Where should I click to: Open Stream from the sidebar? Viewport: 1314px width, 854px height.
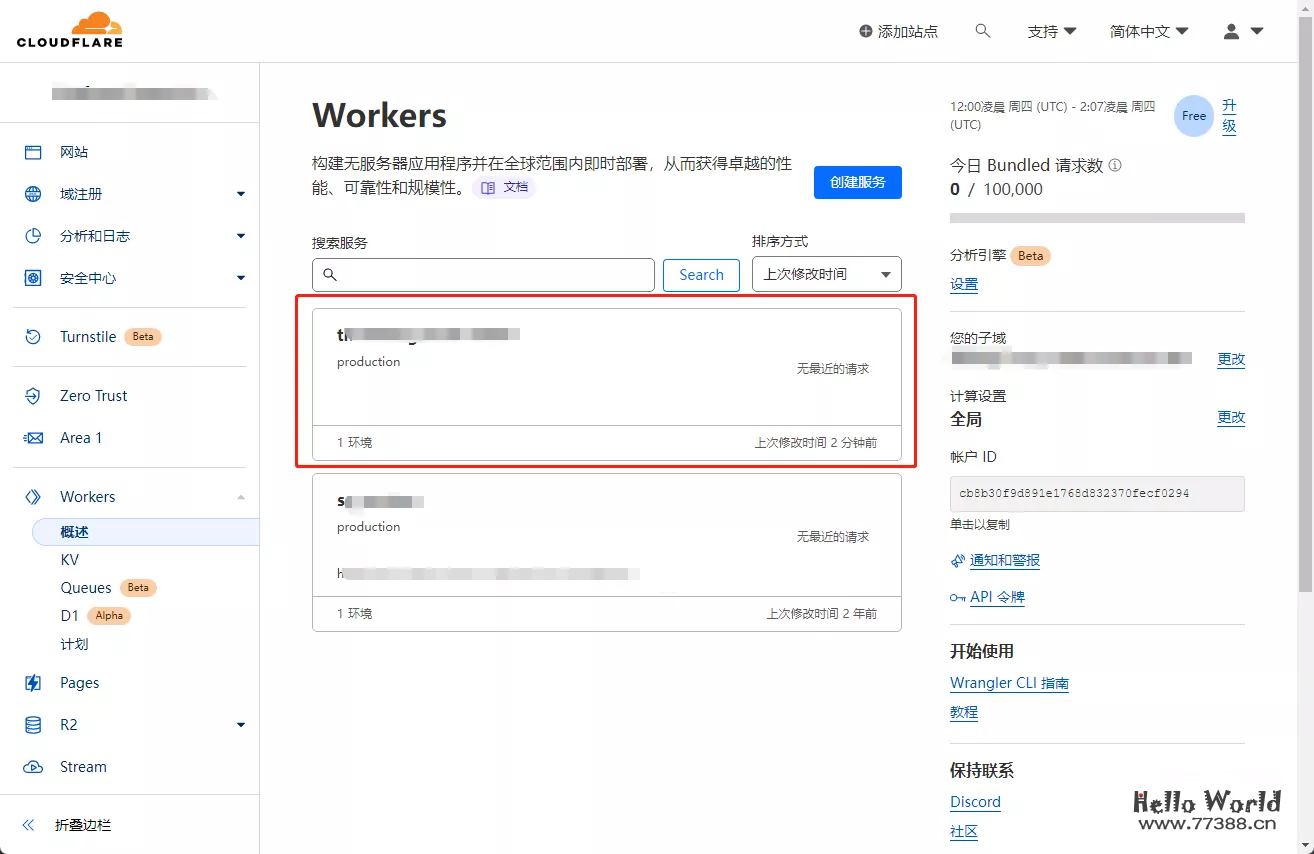(x=84, y=766)
